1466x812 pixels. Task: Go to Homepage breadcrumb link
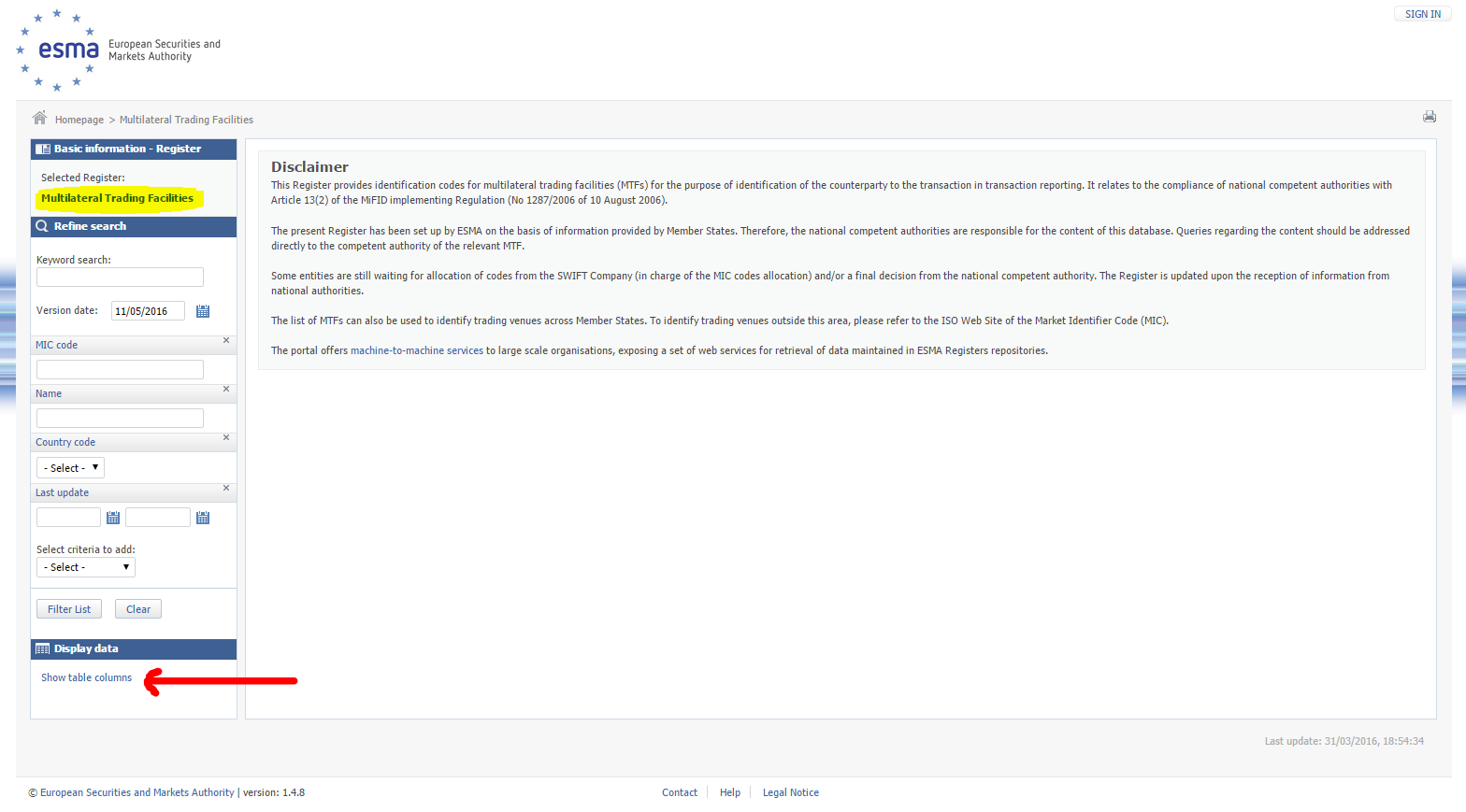pos(79,120)
